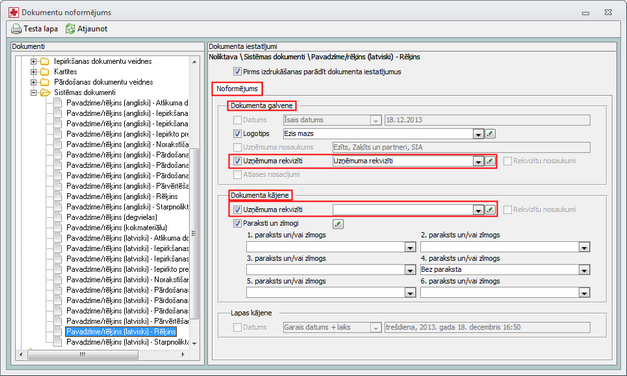The width and height of the screenshot is (627, 376).
Task: Open 2. paraksts un/vai zīmogs dropdown
Action: 584,247
